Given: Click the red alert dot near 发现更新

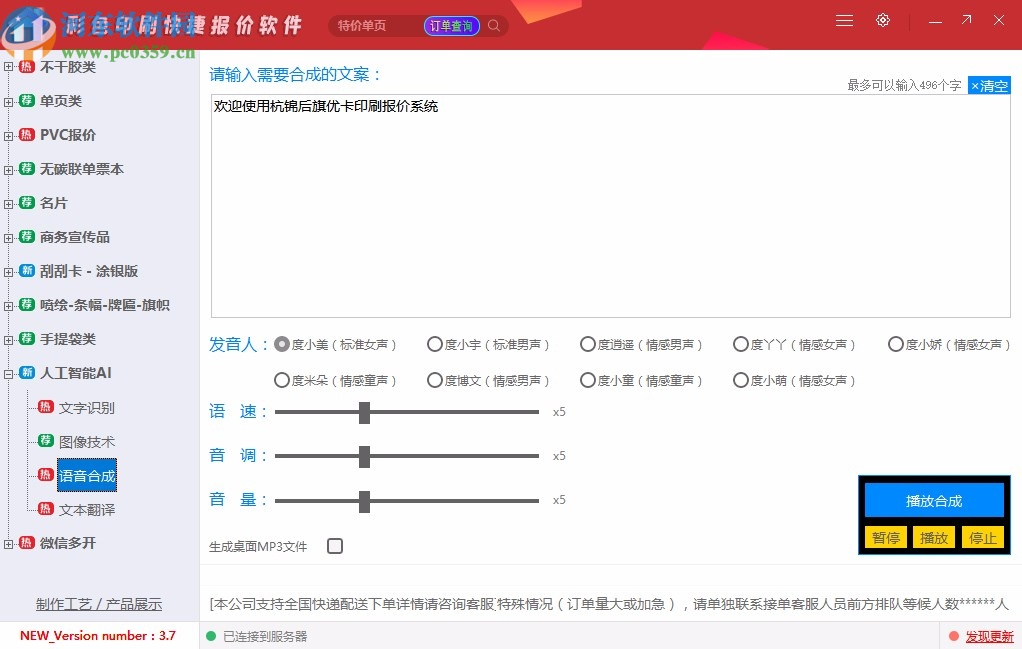Looking at the screenshot, I should point(953,636).
